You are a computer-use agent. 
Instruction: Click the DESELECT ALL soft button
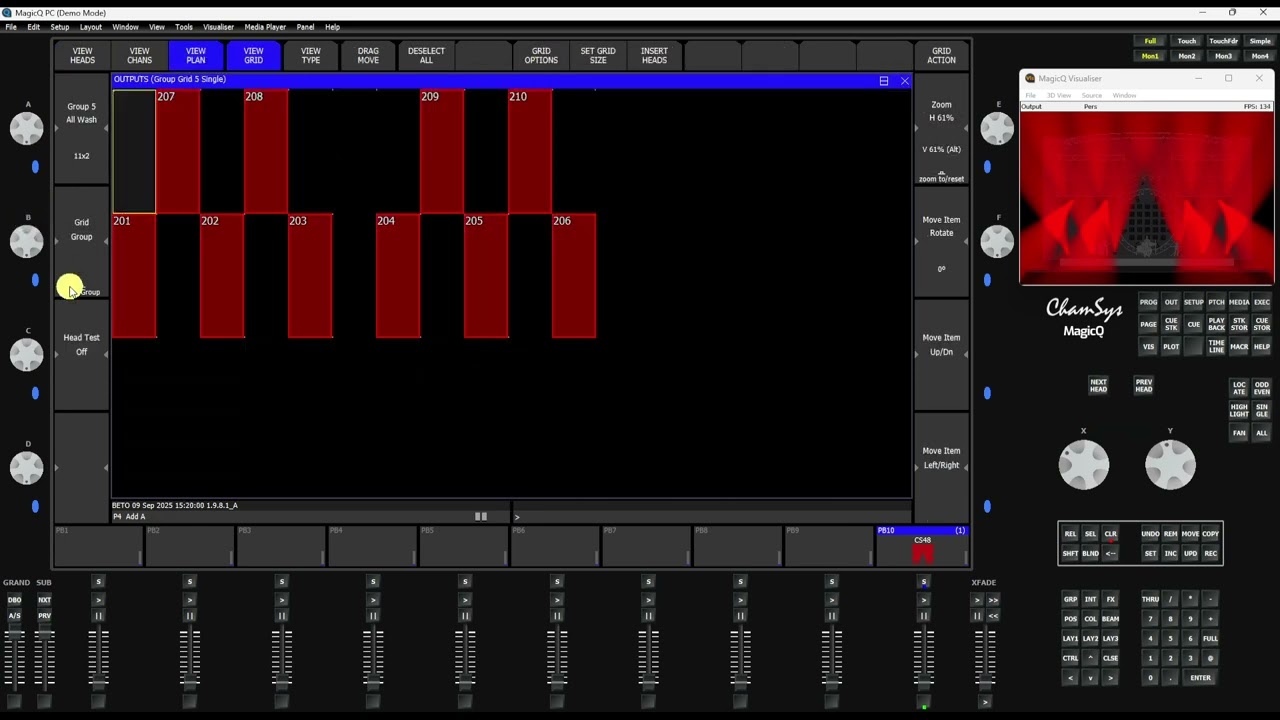pos(426,56)
